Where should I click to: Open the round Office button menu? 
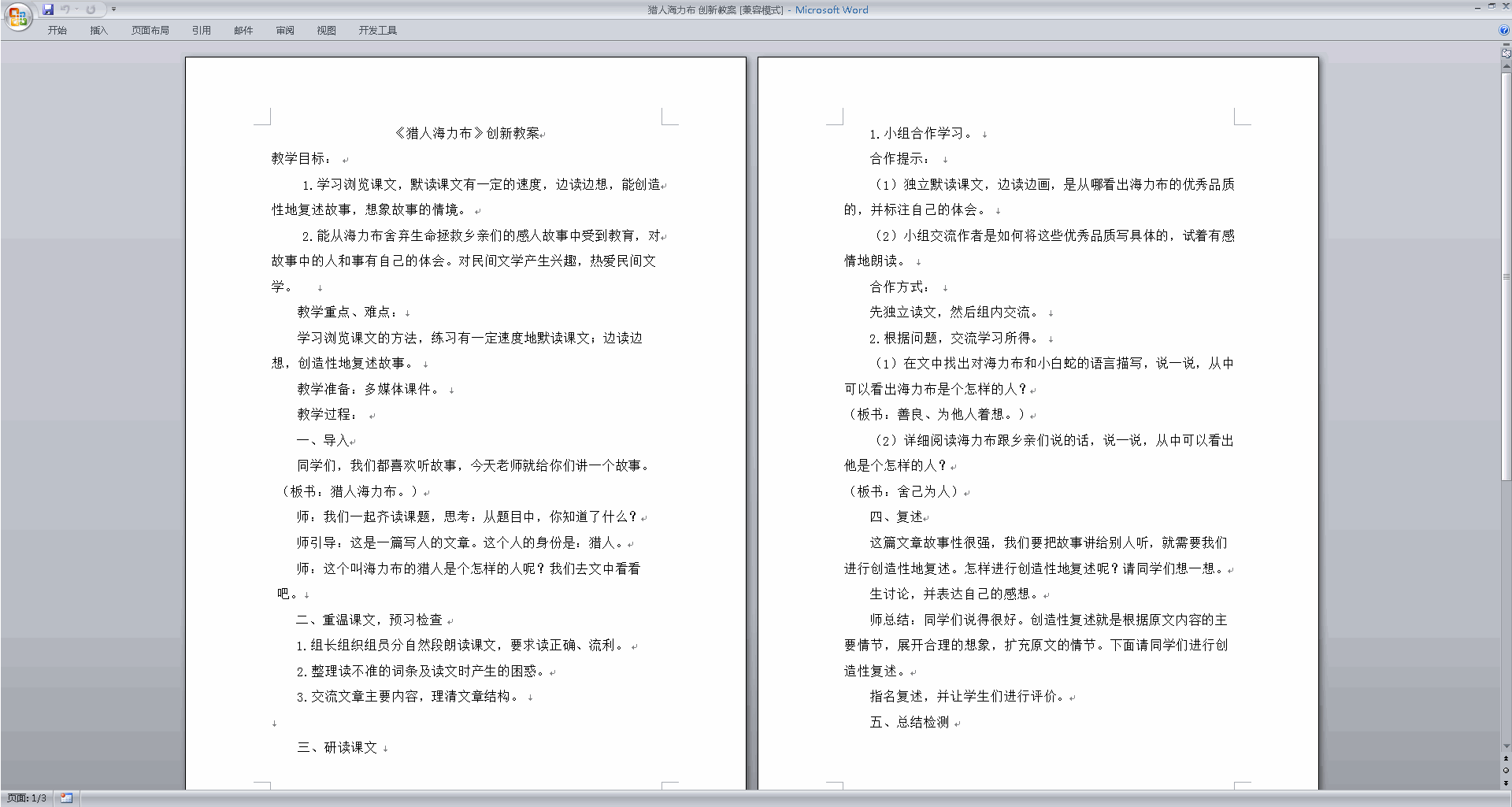click(x=17, y=16)
